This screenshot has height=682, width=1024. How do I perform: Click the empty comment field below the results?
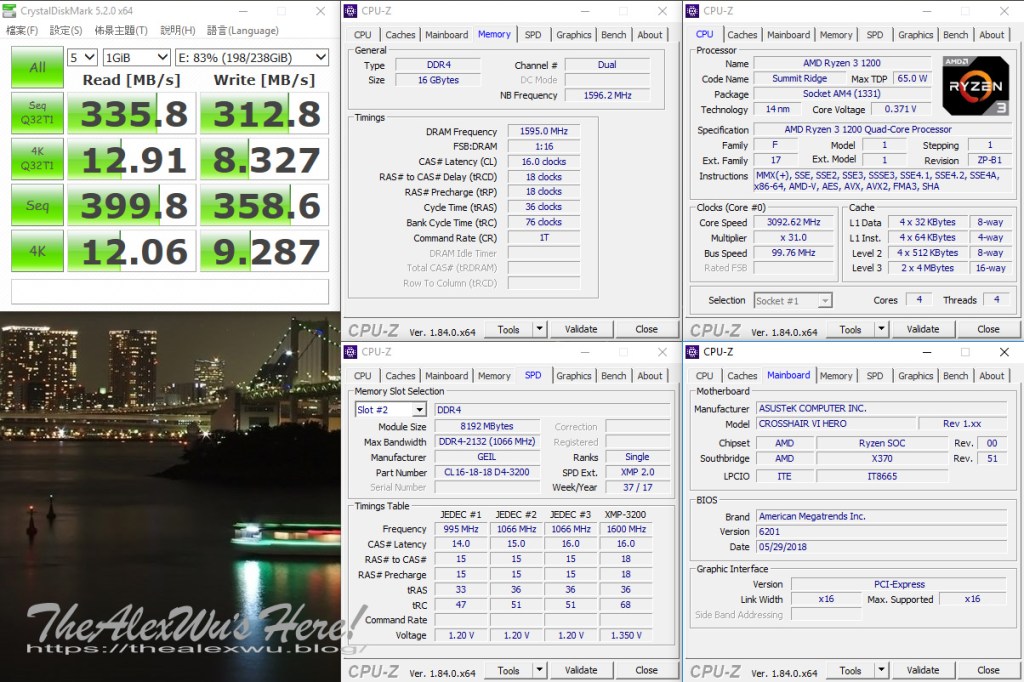(x=169, y=291)
